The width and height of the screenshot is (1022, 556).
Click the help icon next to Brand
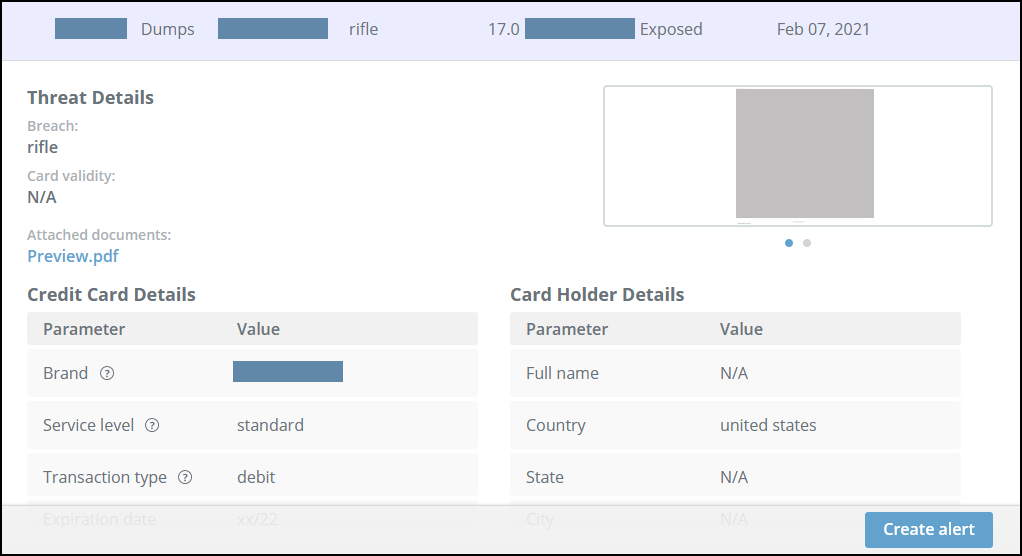coord(107,373)
